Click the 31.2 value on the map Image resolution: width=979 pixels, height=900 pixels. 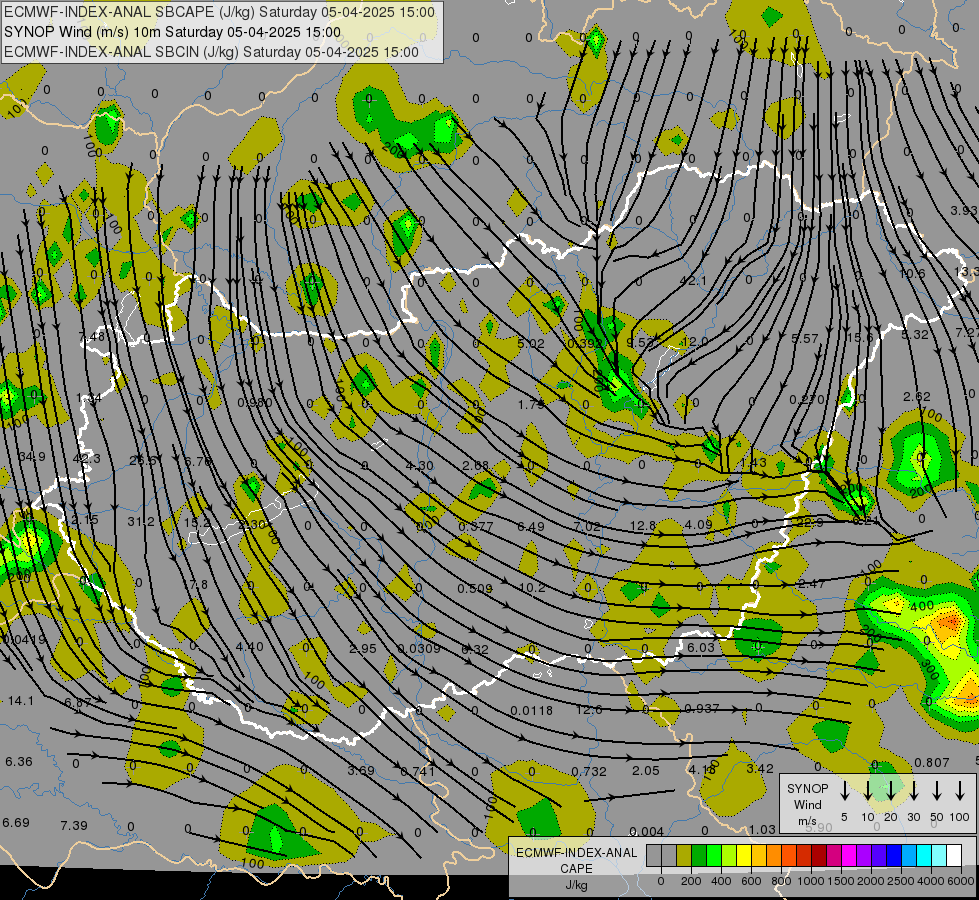pyautogui.click(x=140, y=522)
